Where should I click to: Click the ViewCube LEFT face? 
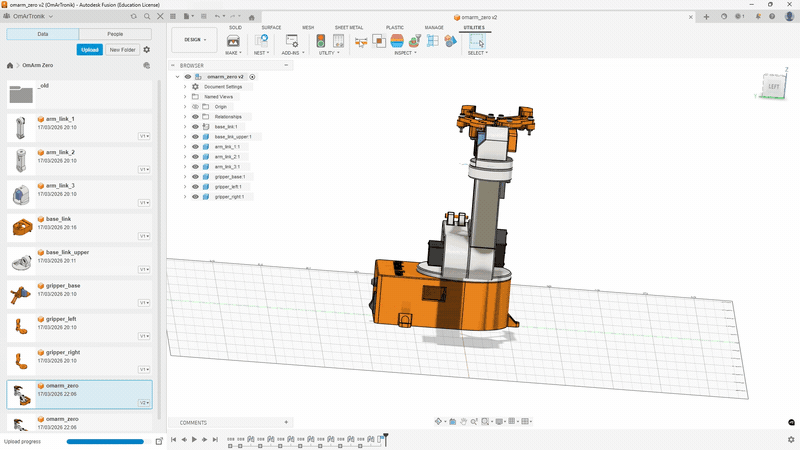tap(773, 86)
